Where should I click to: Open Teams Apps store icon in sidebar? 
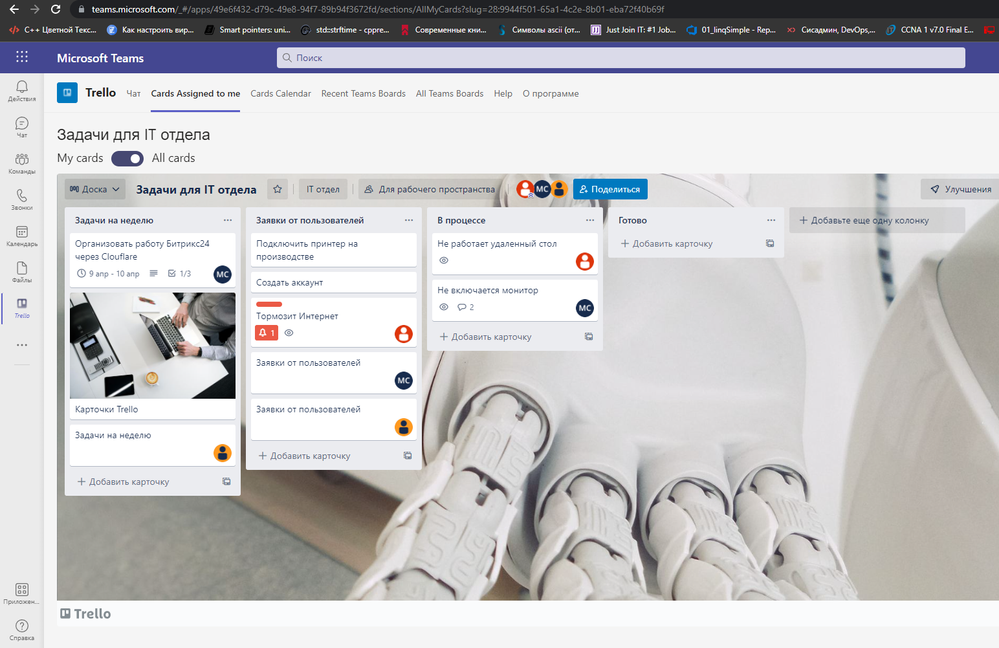[x=21, y=593]
